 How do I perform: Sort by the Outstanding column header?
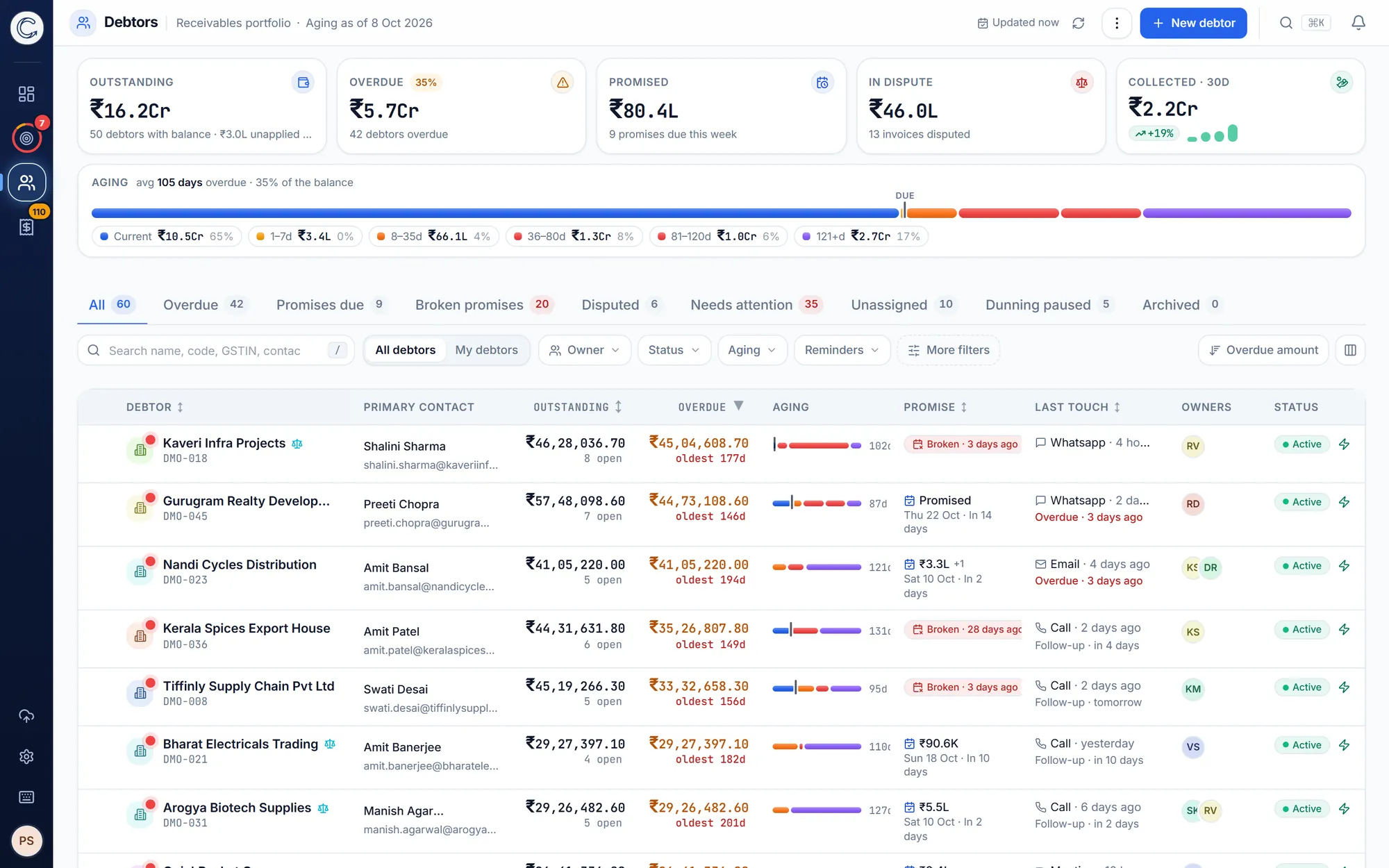tap(577, 407)
